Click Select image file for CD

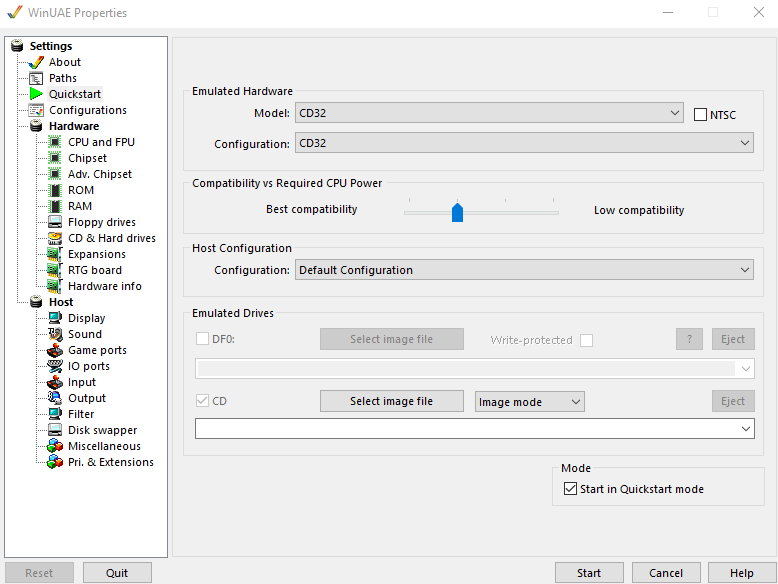pos(391,401)
